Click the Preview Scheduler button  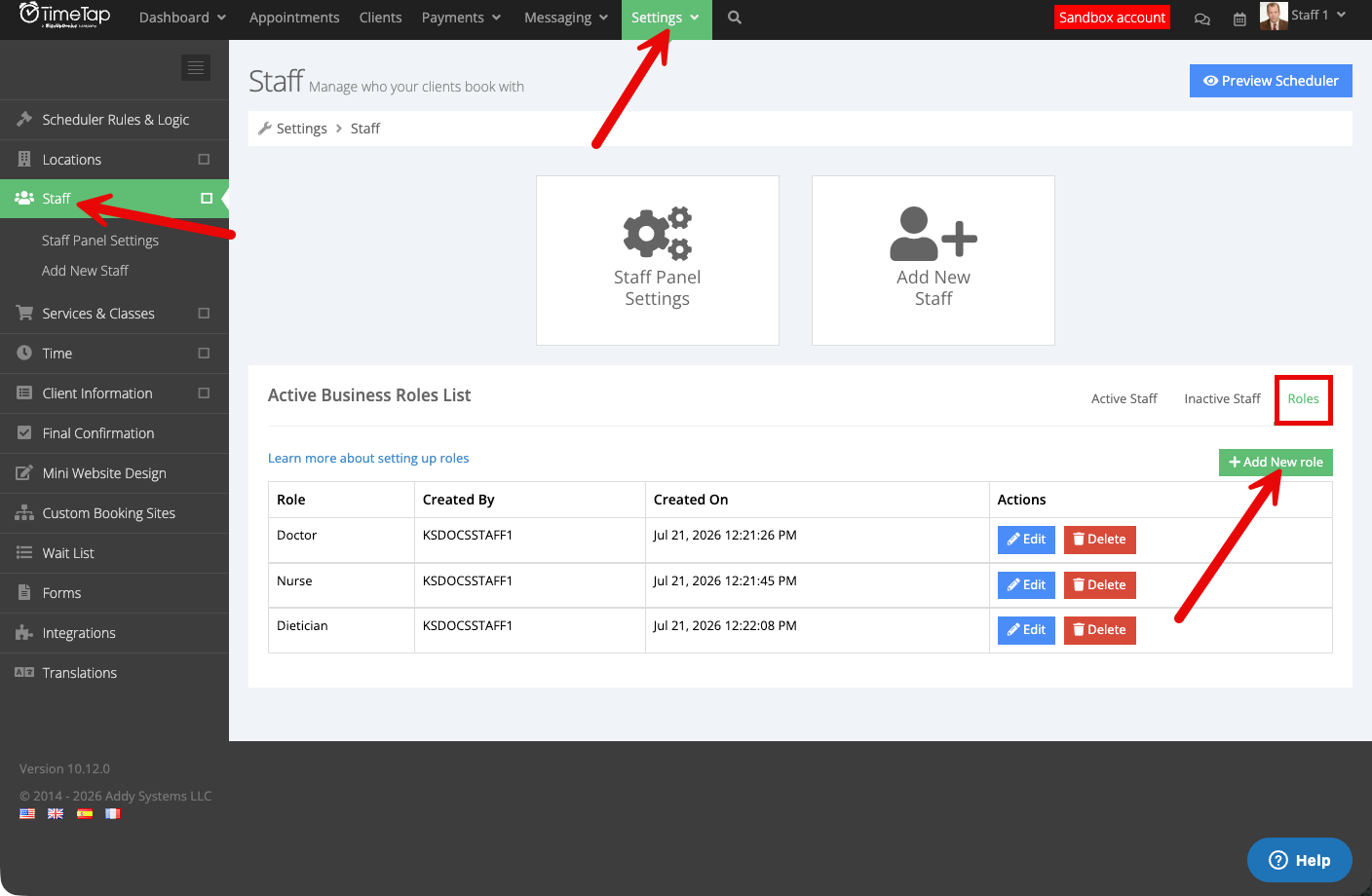(x=1271, y=81)
